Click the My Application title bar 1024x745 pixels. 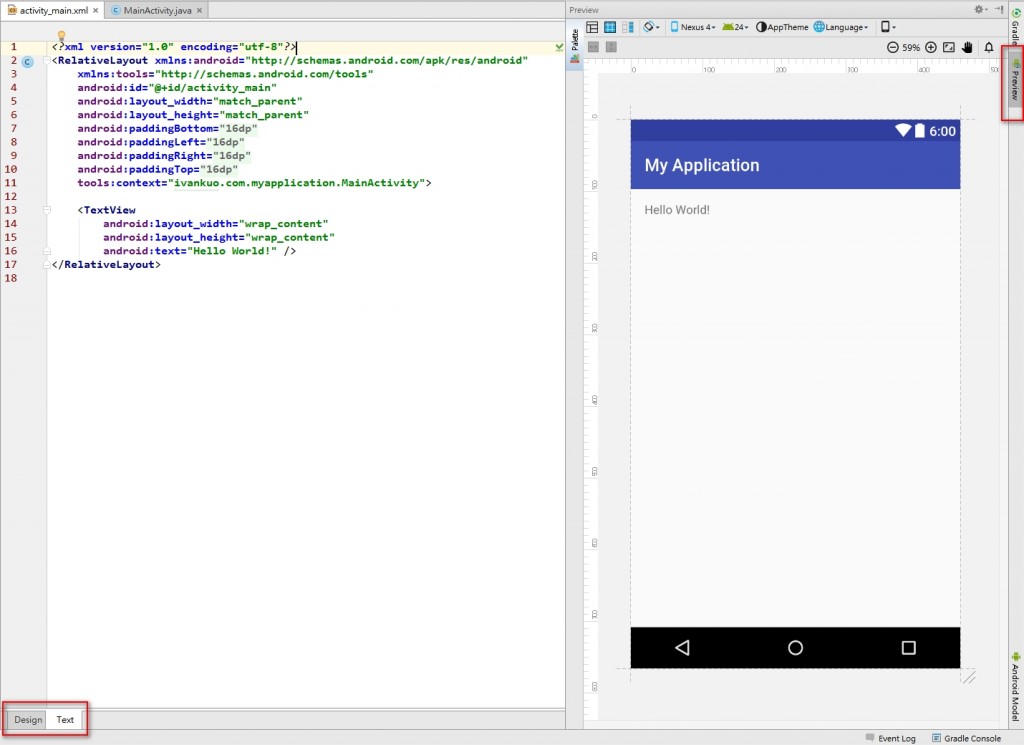click(x=795, y=165)
